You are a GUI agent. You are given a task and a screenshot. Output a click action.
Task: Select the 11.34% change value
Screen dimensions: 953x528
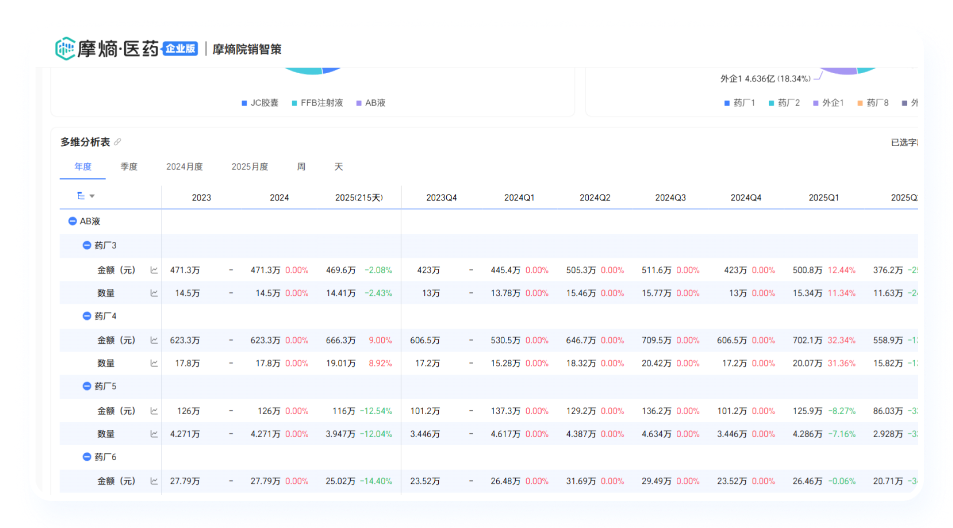click(x=841, y=293)
